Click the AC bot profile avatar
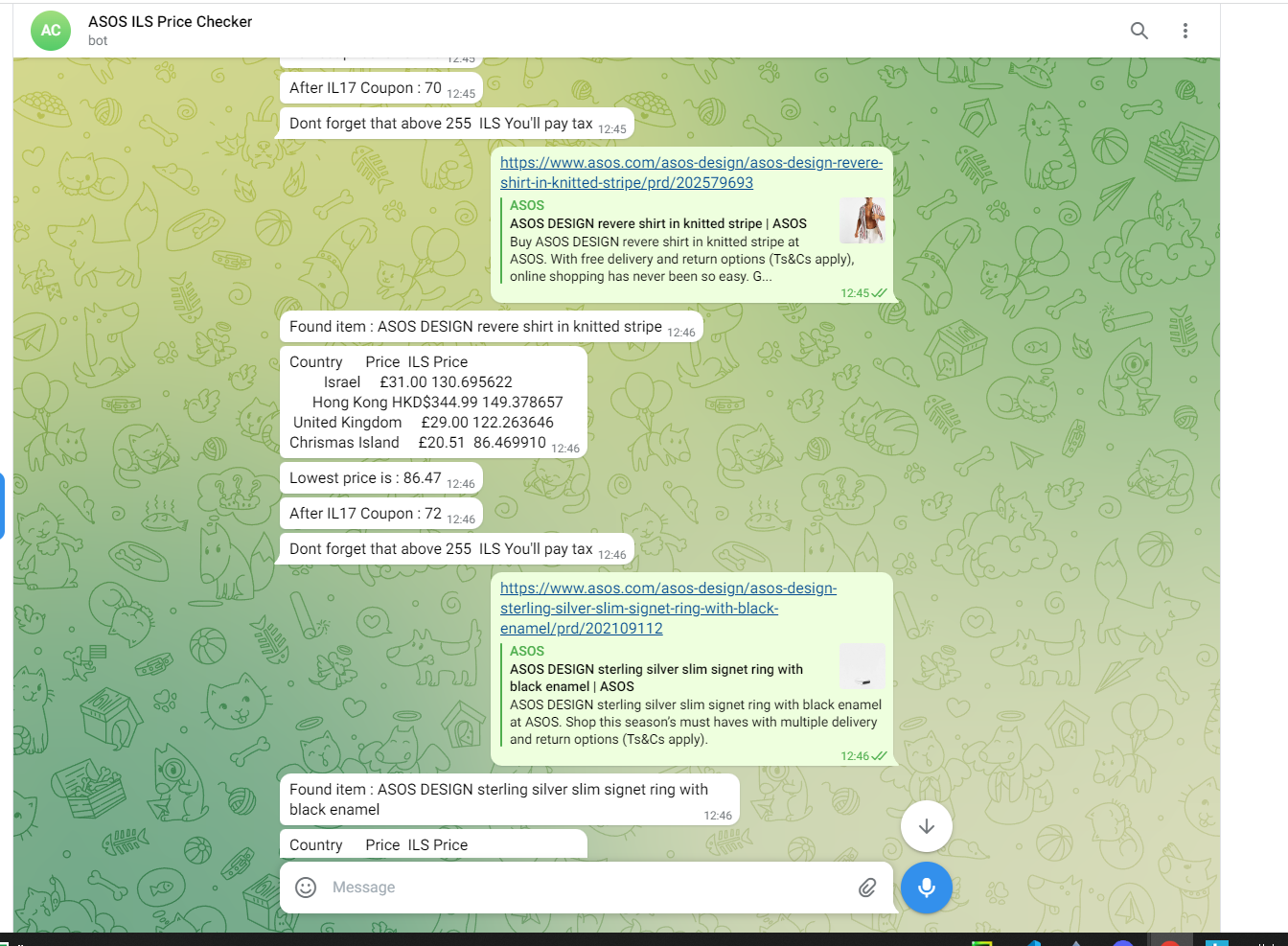The image size is (1288, 946). tap(50, 30)
